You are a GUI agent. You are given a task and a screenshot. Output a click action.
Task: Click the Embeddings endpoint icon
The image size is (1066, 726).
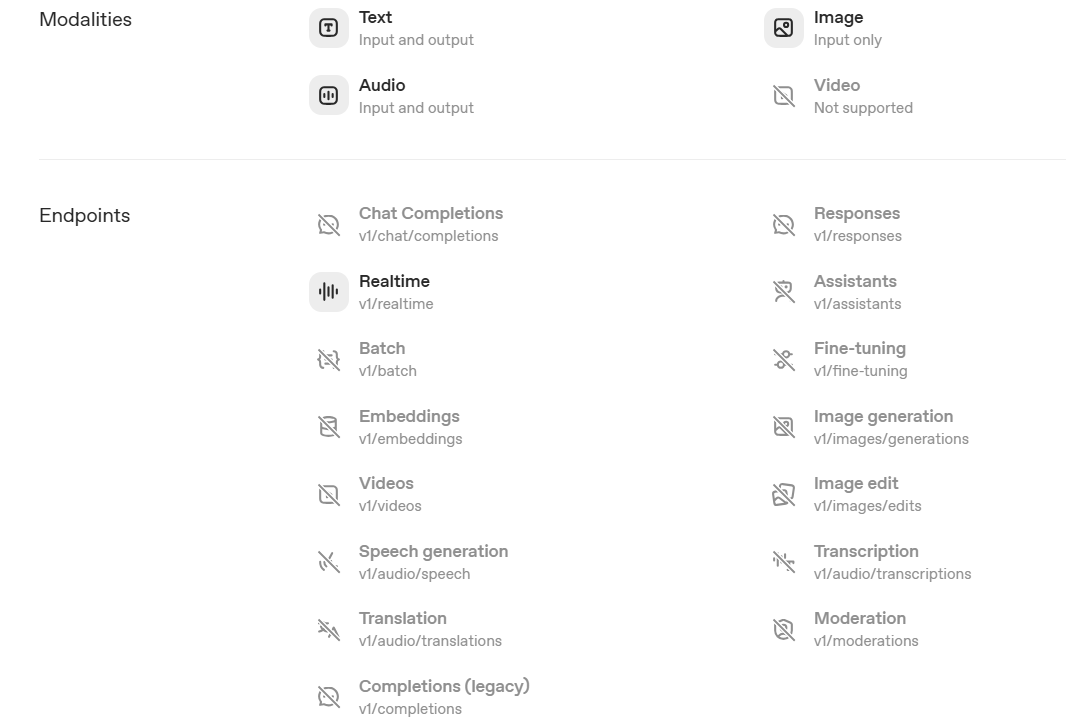tap(328, 427)
